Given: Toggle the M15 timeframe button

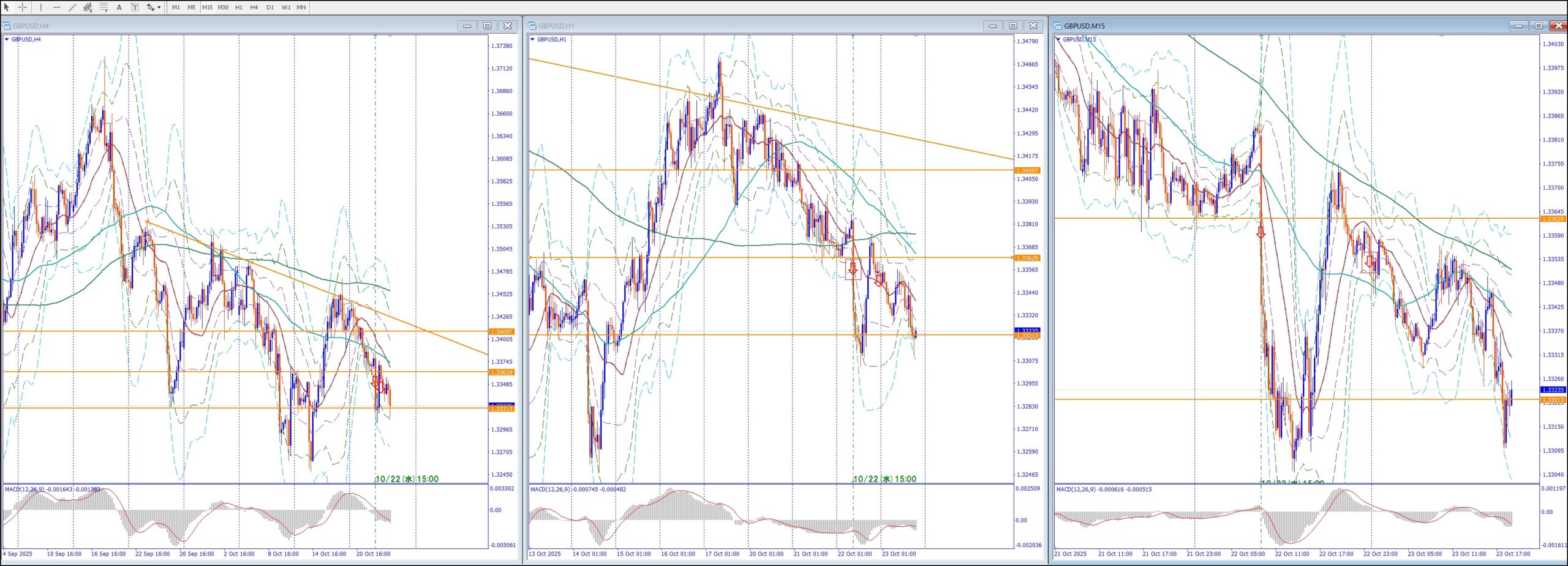Looking at the screenshot, I should tap(207, 7).
